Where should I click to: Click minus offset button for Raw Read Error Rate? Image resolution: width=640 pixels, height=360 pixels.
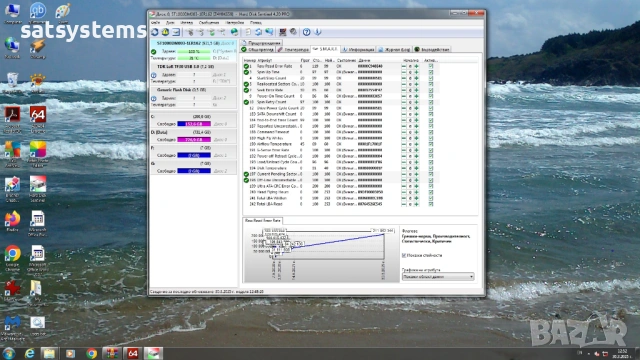[404, 66]
